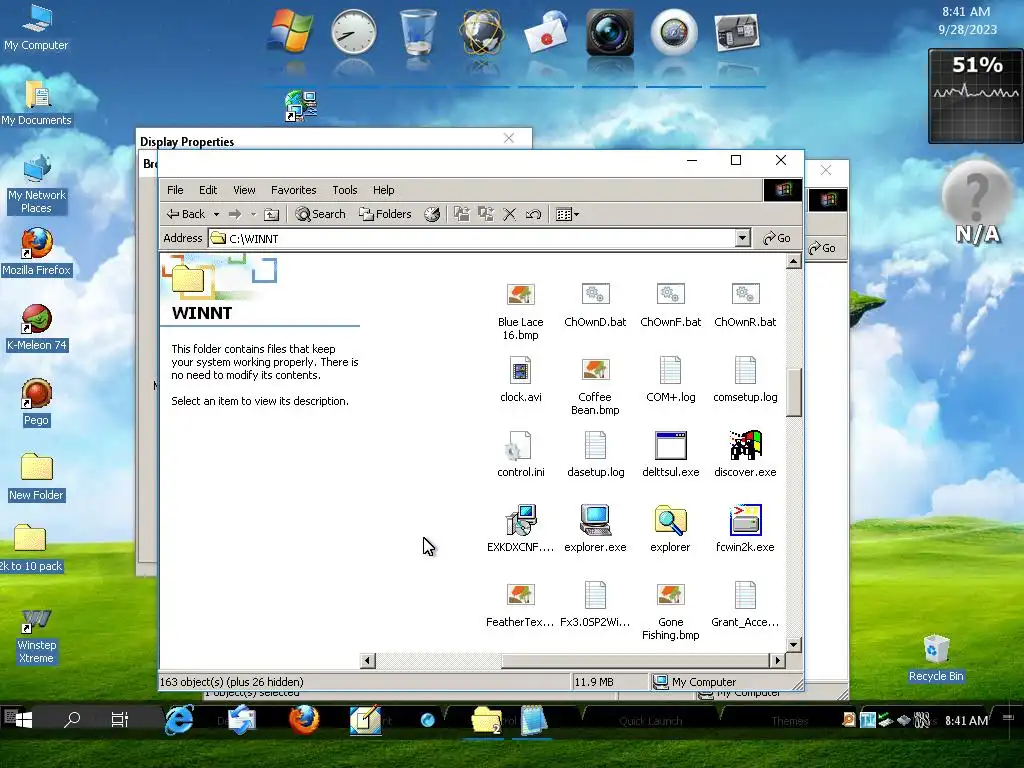
Task: Click horizontal scrollbar left arrow
Action: (x=368, y=660)
